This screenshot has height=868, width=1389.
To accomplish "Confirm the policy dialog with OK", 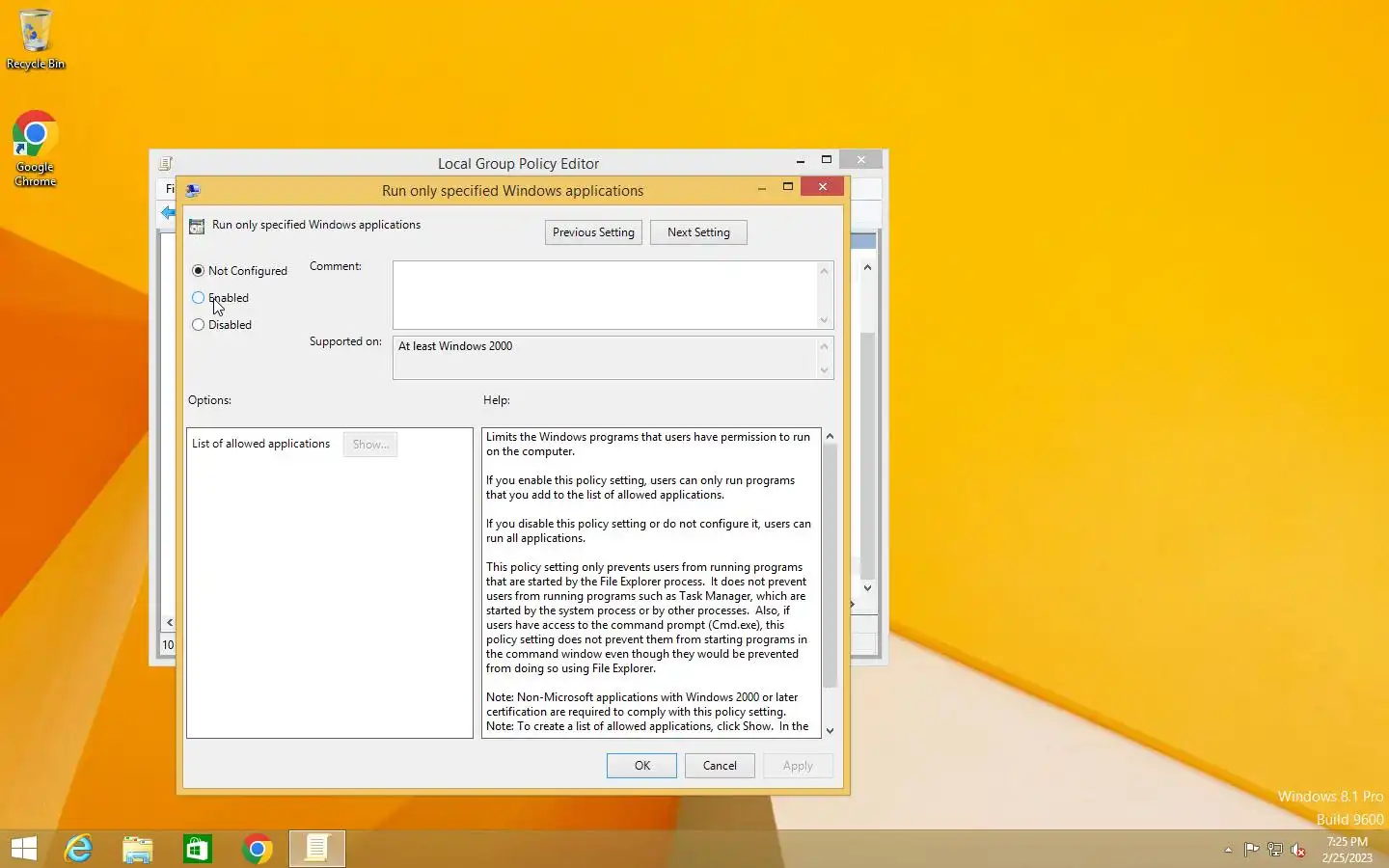I will click(x=641, y=766).
